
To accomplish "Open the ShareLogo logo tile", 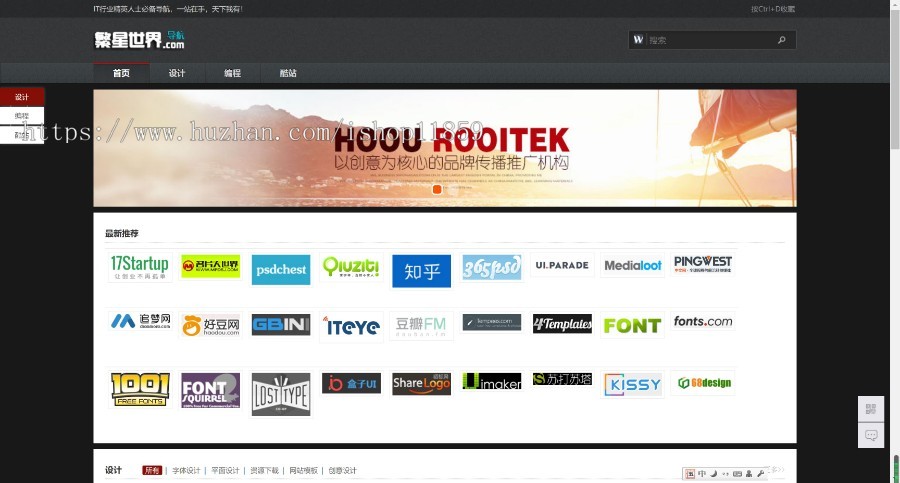I will [x=421, y=384].
